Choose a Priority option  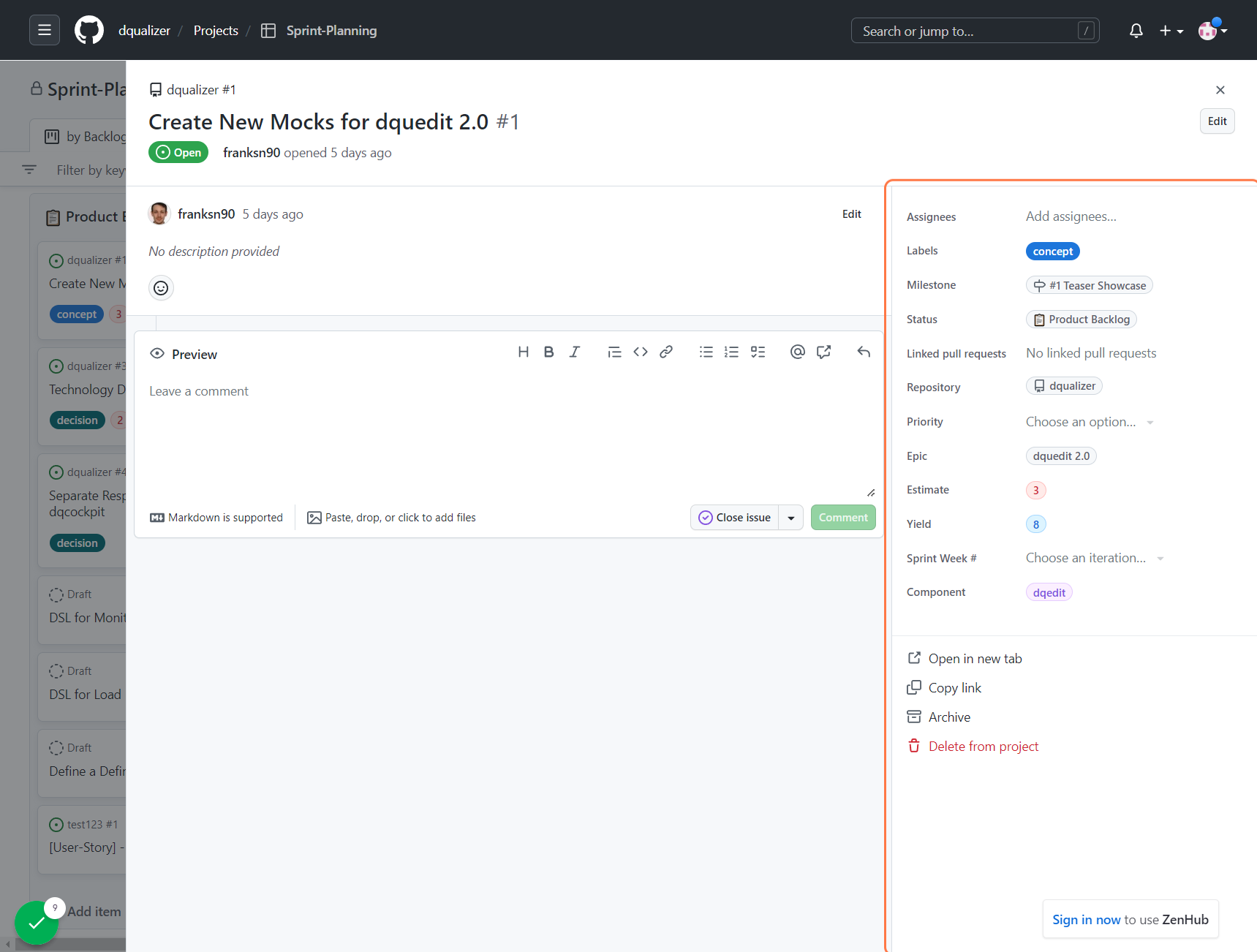[1090, 422]
